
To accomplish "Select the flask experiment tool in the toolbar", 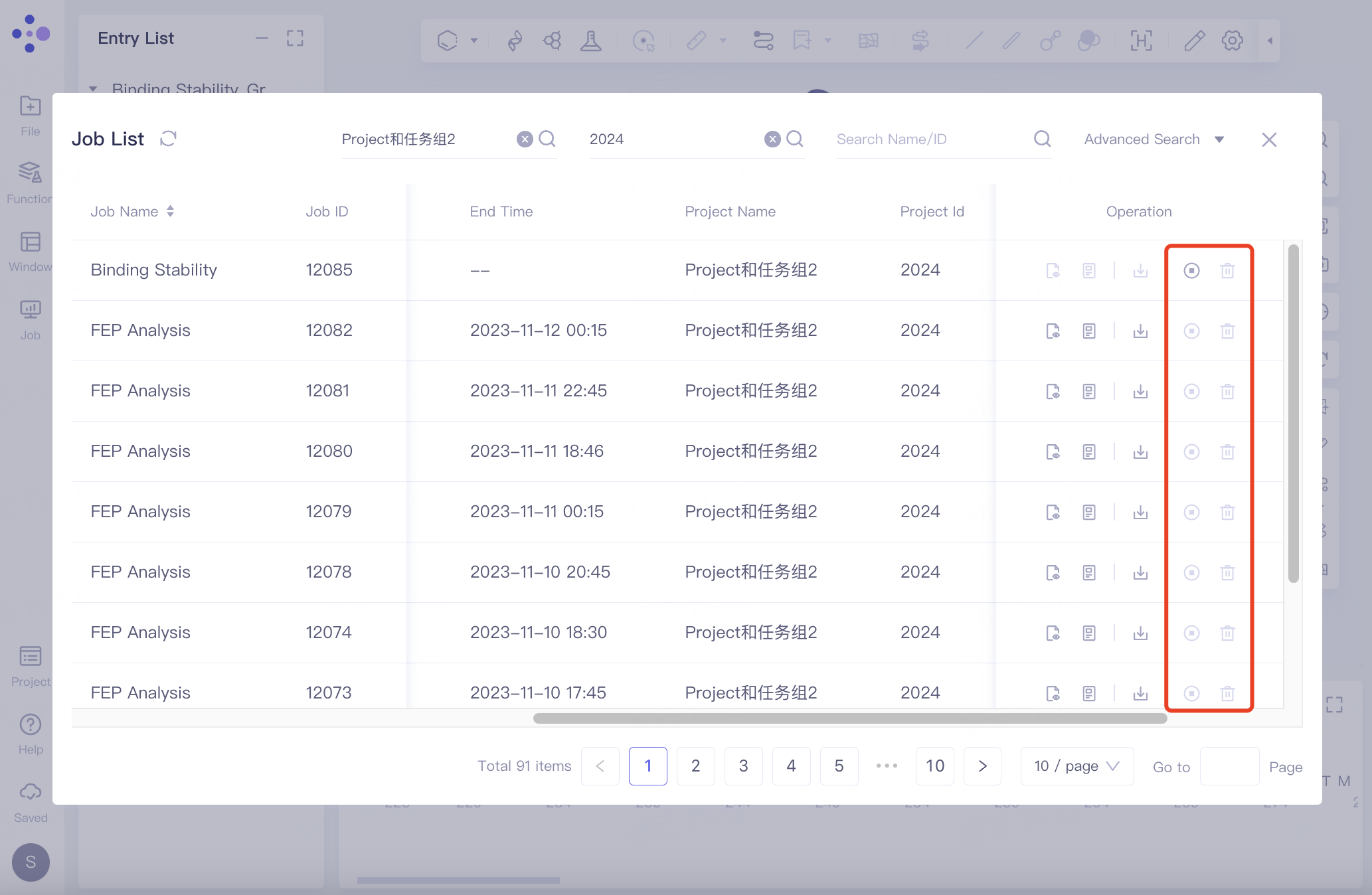I will tap(590, 41).
